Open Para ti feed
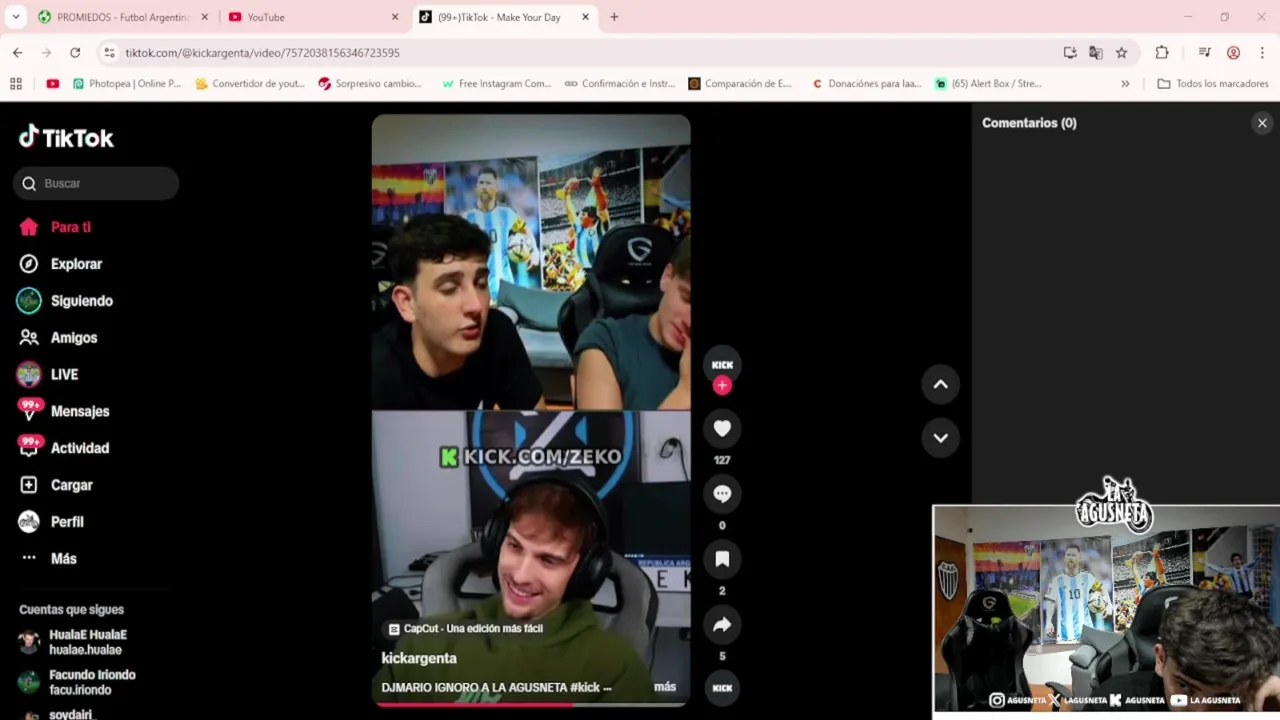 click(55, 227)
